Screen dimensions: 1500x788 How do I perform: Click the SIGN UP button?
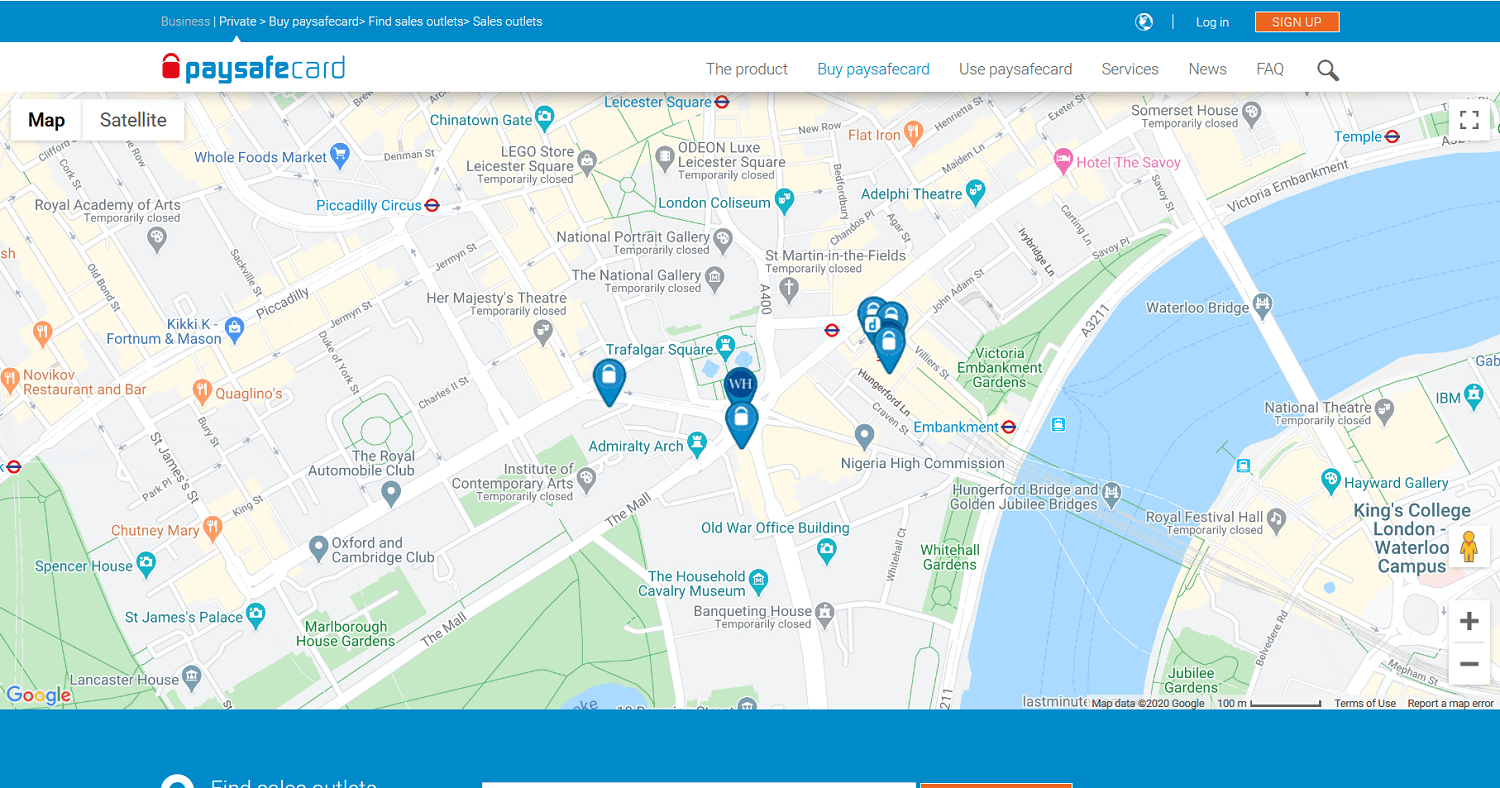point(1297,22)
